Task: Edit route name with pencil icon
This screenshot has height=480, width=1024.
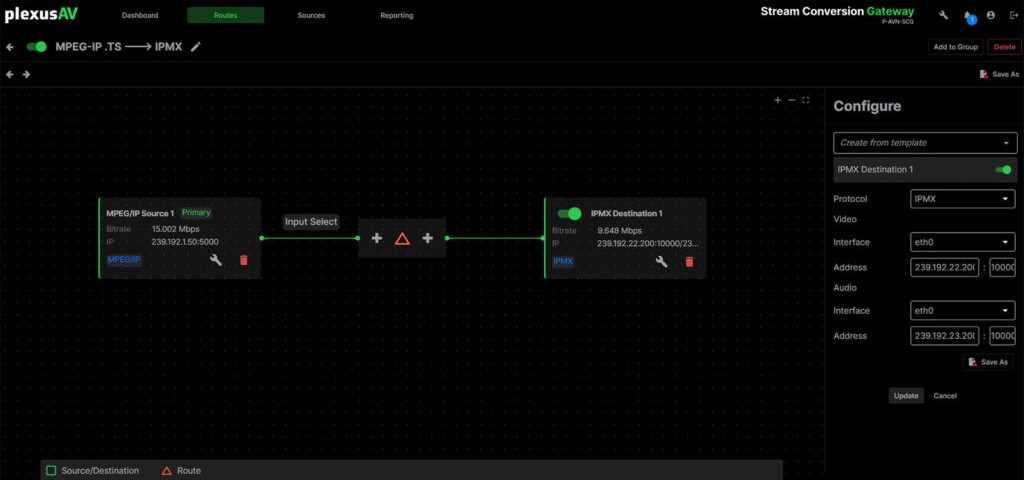Action: pyautogui.click(x=196, y=47)
